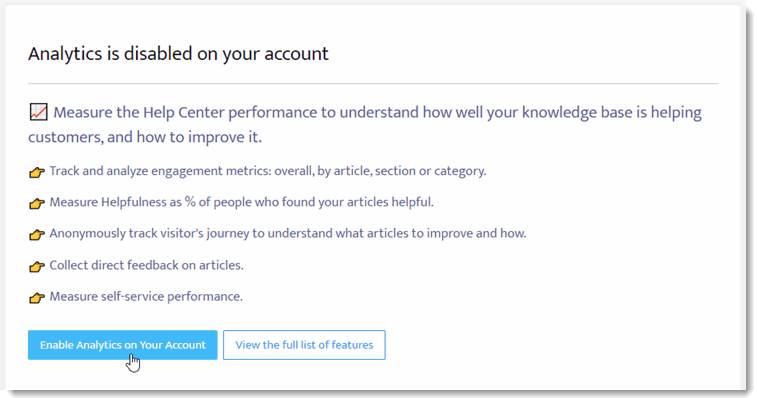Click heading 'Analytics is disabled on your account'
Screen dimensions: 757x398
coord(178,54)
